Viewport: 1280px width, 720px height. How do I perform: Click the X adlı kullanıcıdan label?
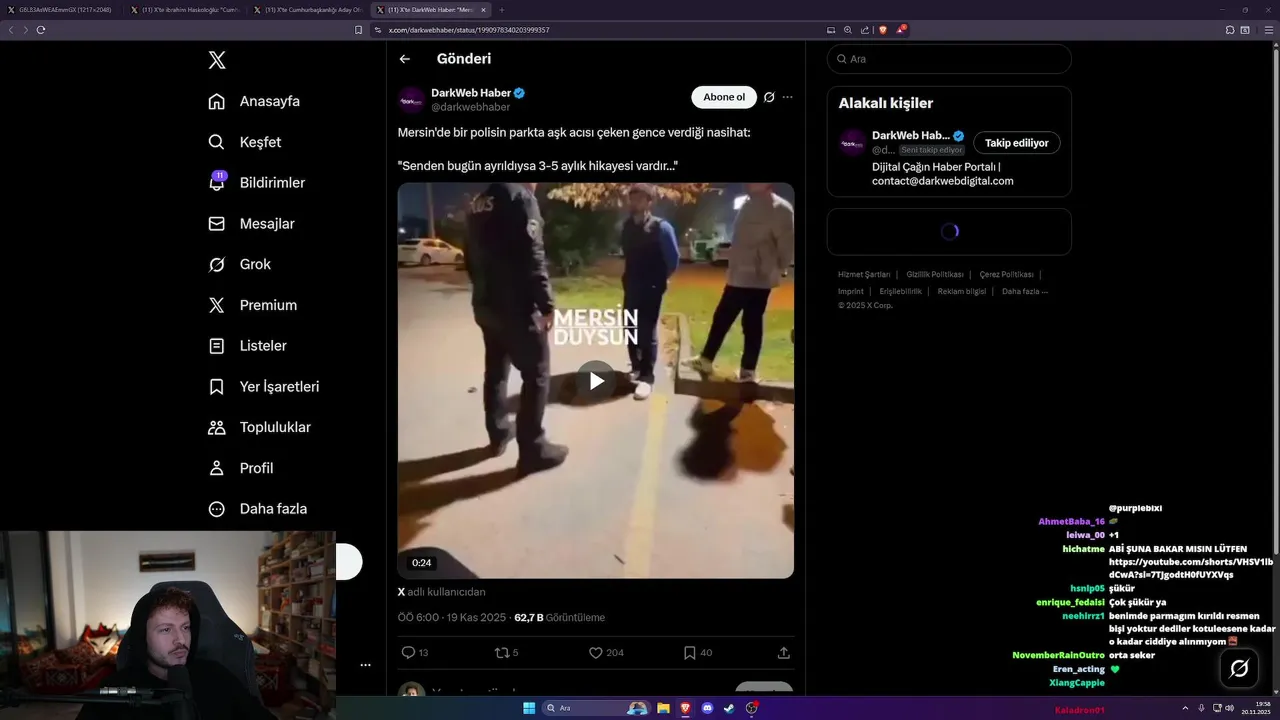point(441,592)
